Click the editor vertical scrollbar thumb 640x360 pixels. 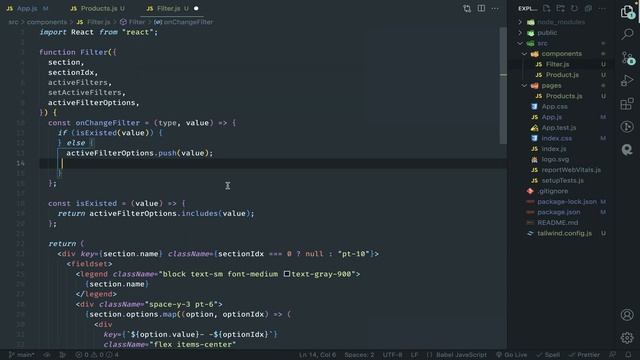click(503, 86)
